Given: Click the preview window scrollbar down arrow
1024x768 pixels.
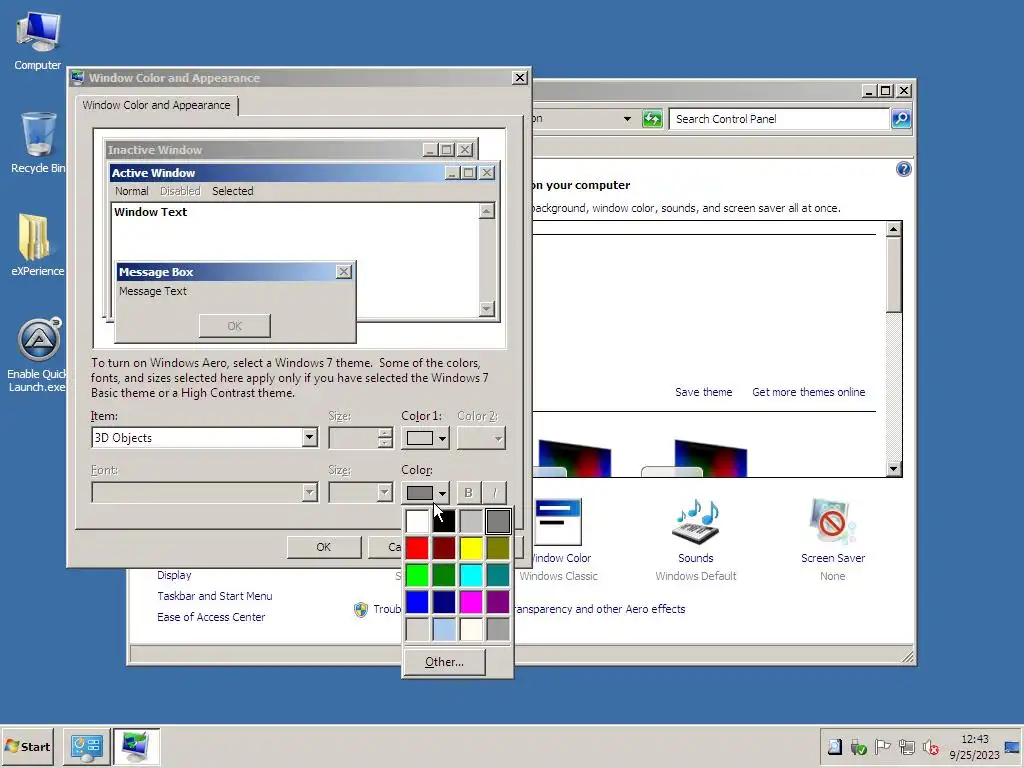Looking at the screenshot, I should pos(487,308).
